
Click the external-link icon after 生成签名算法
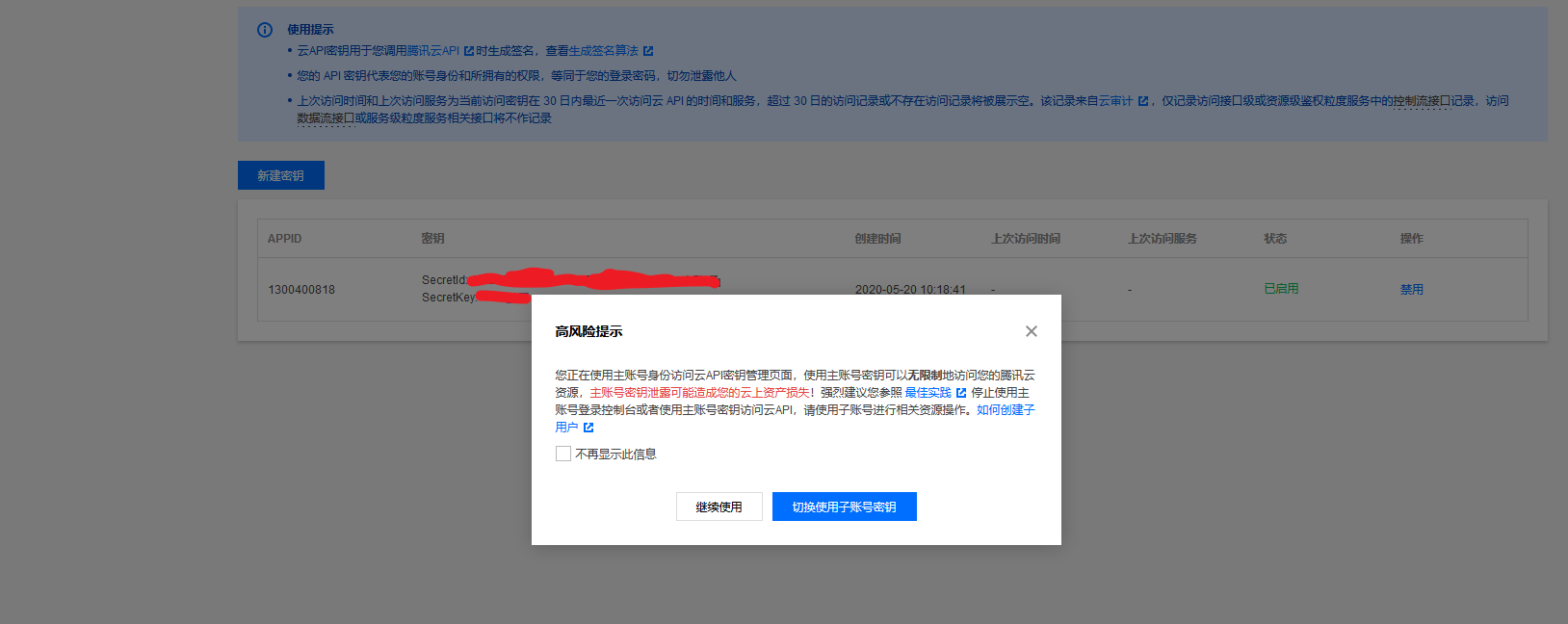(648, 51)
